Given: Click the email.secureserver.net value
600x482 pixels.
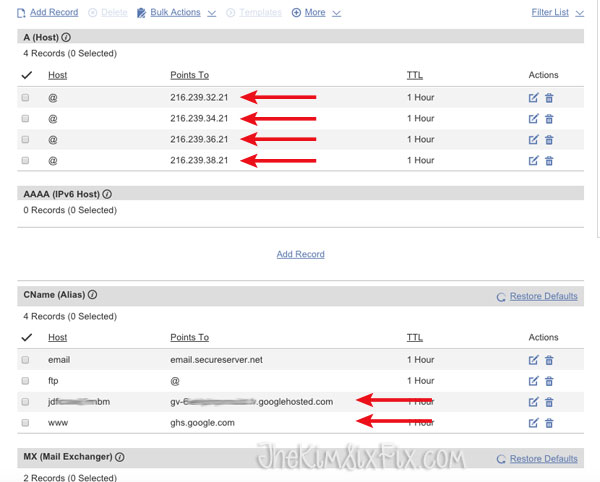Looking at the screenshot, I should click(217, 360).
